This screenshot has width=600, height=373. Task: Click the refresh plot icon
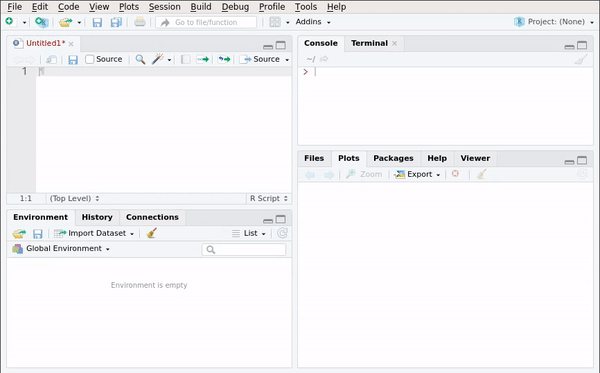click(x=582, y=174)
